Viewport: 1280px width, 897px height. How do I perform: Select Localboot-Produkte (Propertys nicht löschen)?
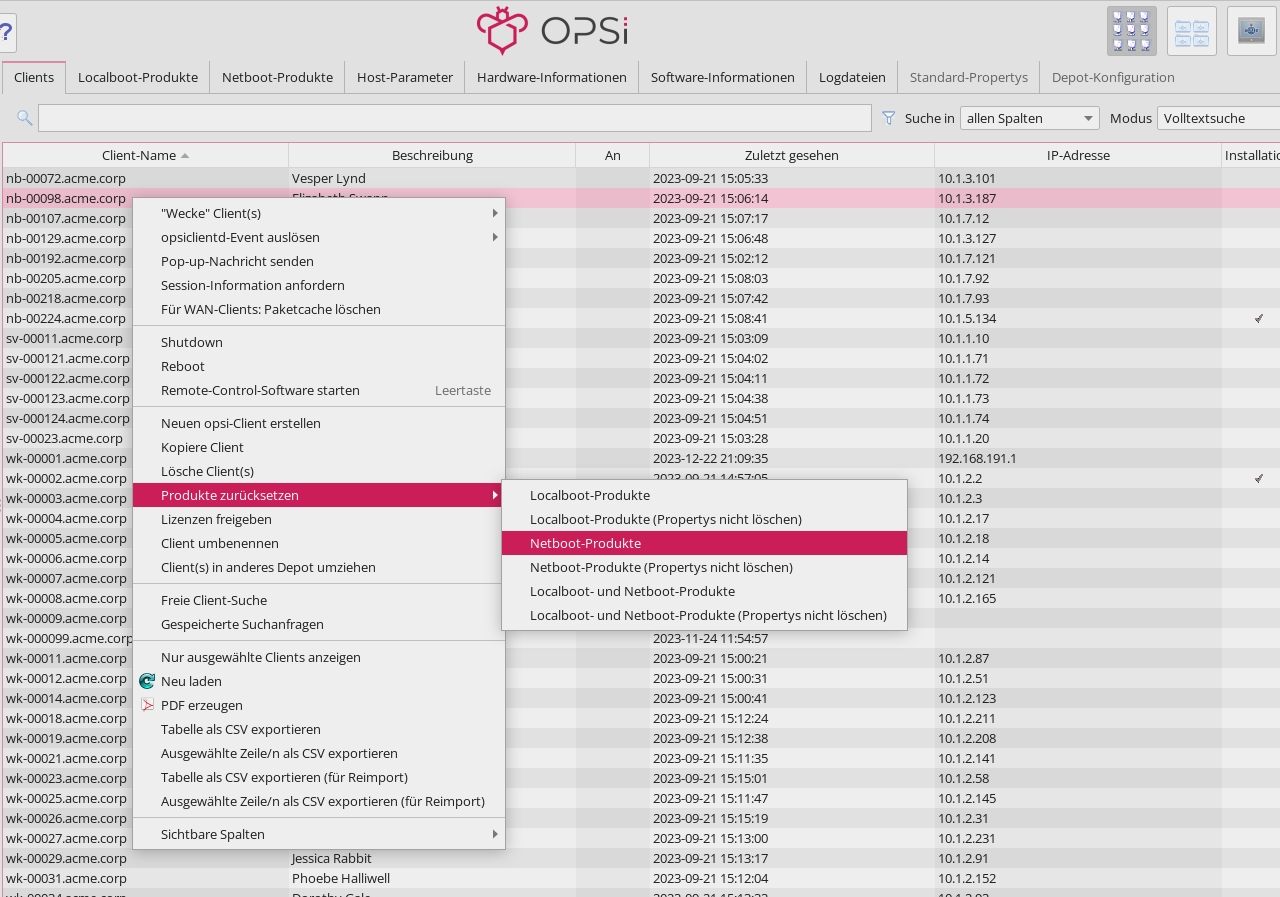tap(704, 519)
